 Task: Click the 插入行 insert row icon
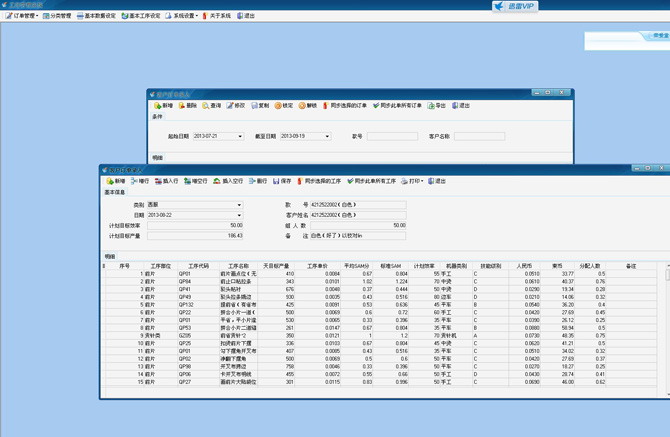tap(160, 181)
